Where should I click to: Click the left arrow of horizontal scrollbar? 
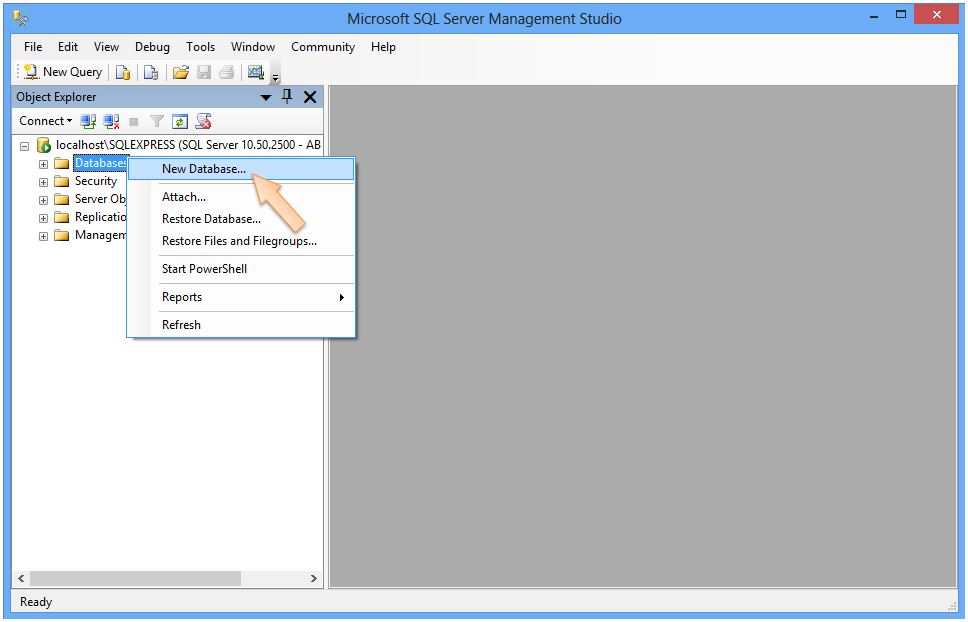[x=21, y=579]
